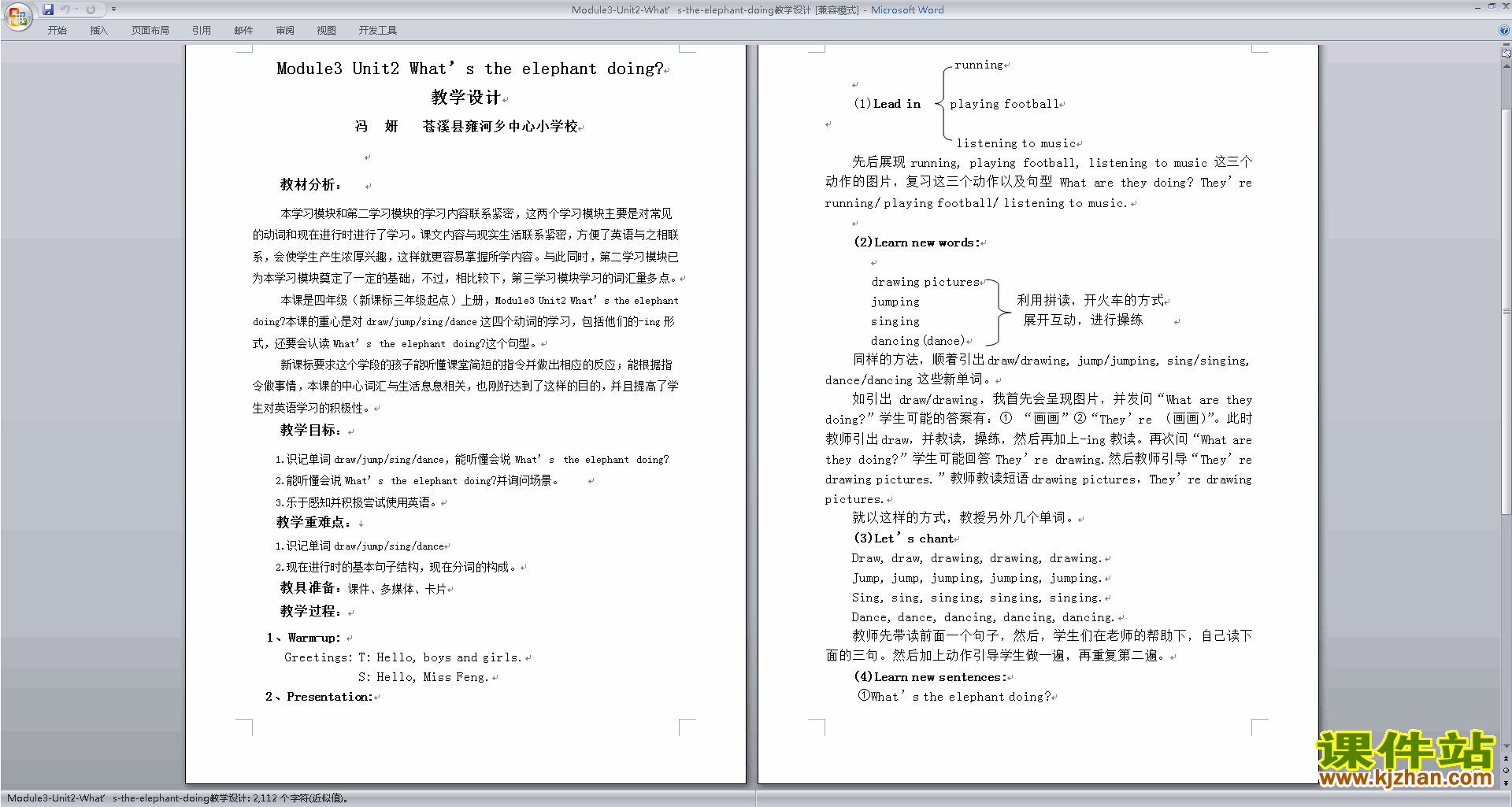Click 'playing football' beside the brace
The image size is (1512, 807).
[1004, 104]
